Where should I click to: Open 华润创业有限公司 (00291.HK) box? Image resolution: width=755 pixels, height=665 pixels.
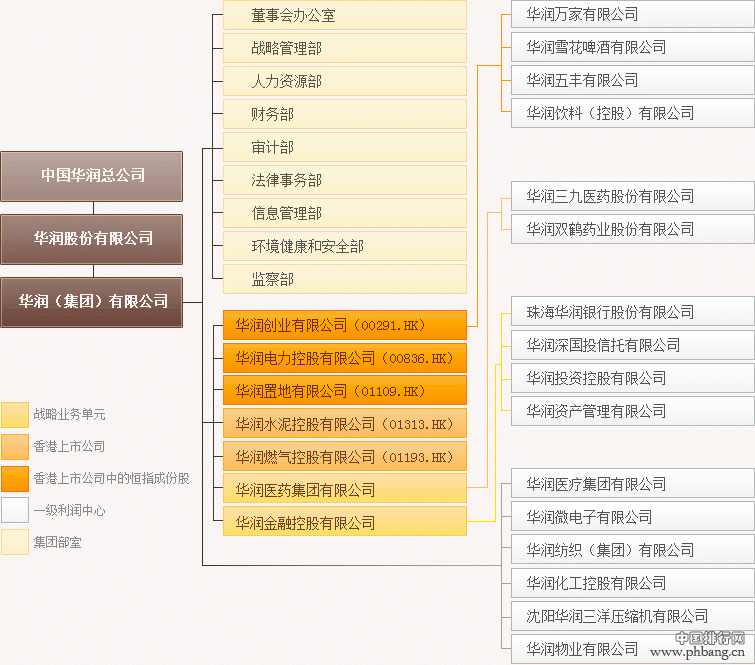[x=345, y=326]
